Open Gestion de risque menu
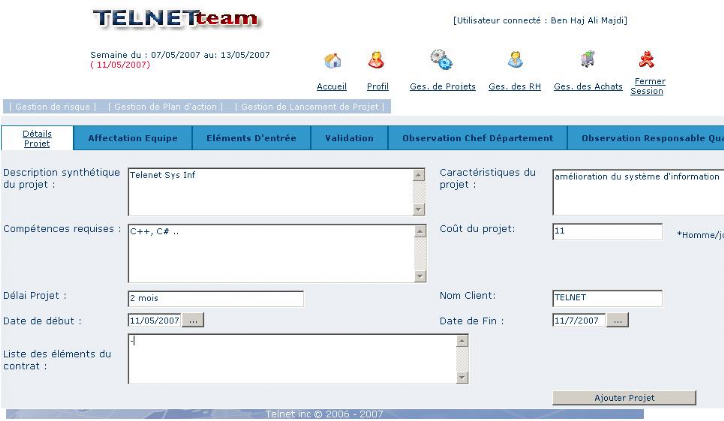The width and height of the screenshot is (724, 421). pos(53,107)
